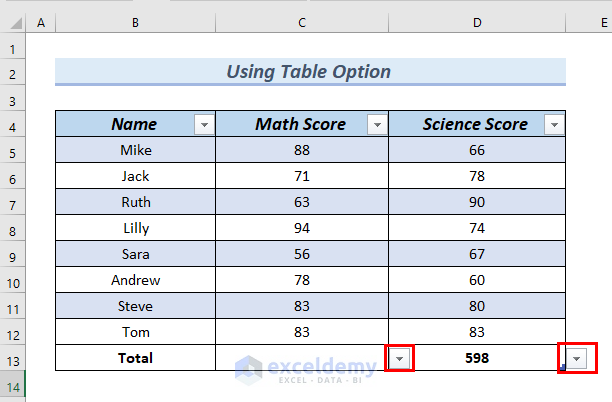Click the 'Using Table Option' title cell
This screenshot has width=612, height=402.
309,72
